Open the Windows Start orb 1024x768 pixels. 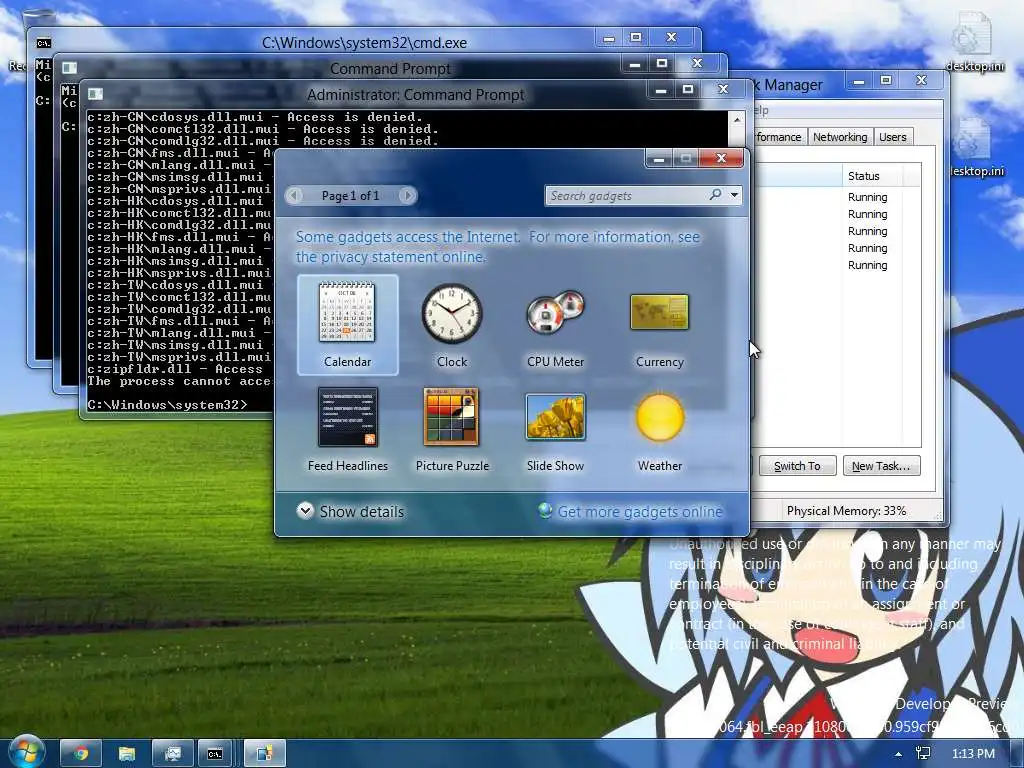coord(25,752)
